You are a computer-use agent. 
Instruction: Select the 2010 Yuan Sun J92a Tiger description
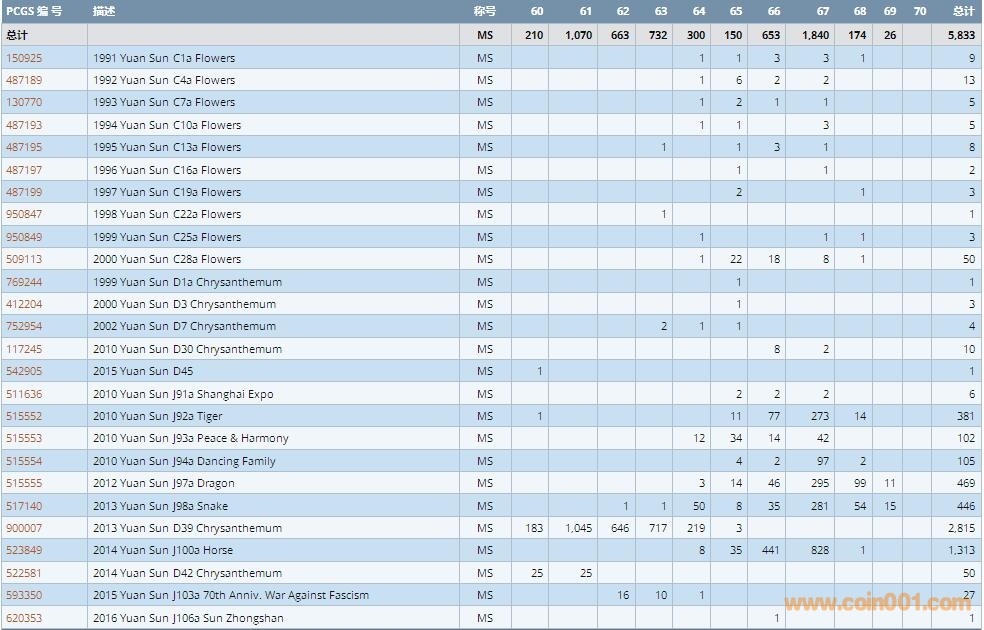coord(158,416)
